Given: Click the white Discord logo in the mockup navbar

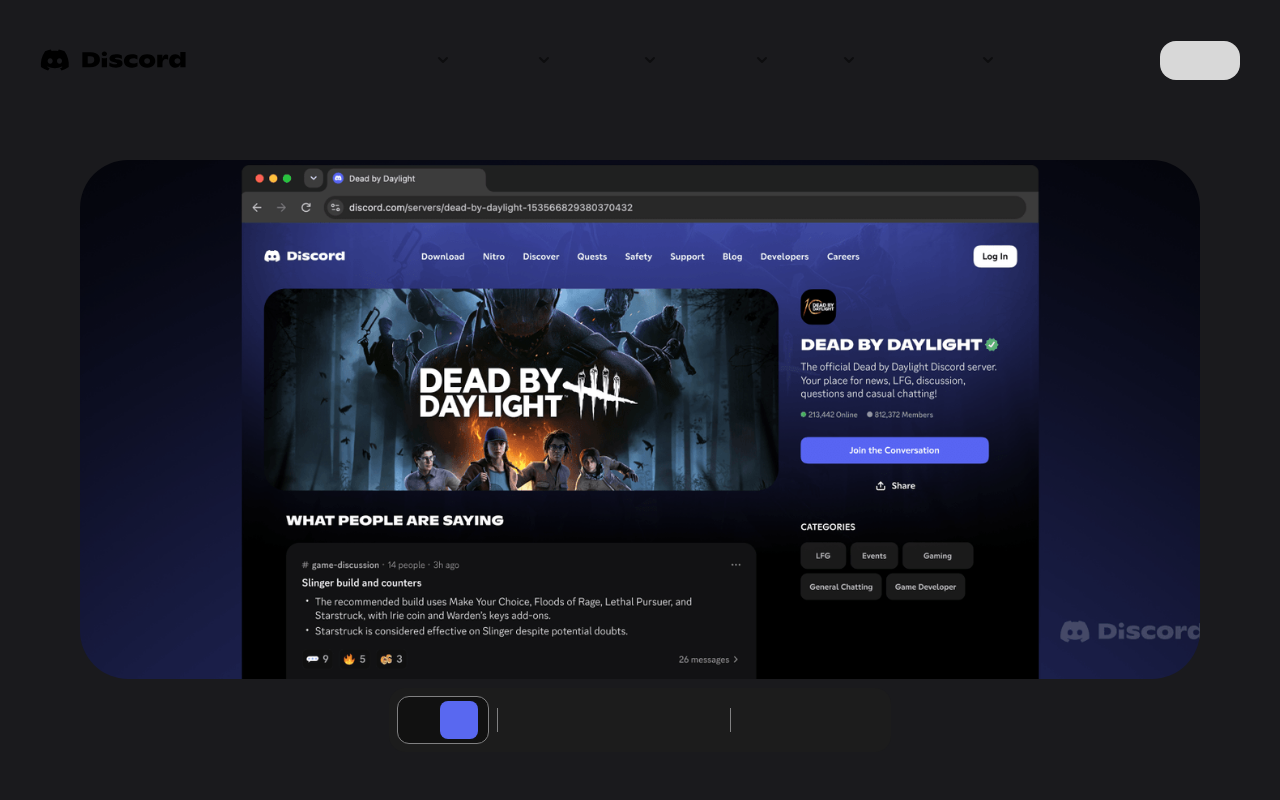Looking at the screenshot, I should coord(305,256).
